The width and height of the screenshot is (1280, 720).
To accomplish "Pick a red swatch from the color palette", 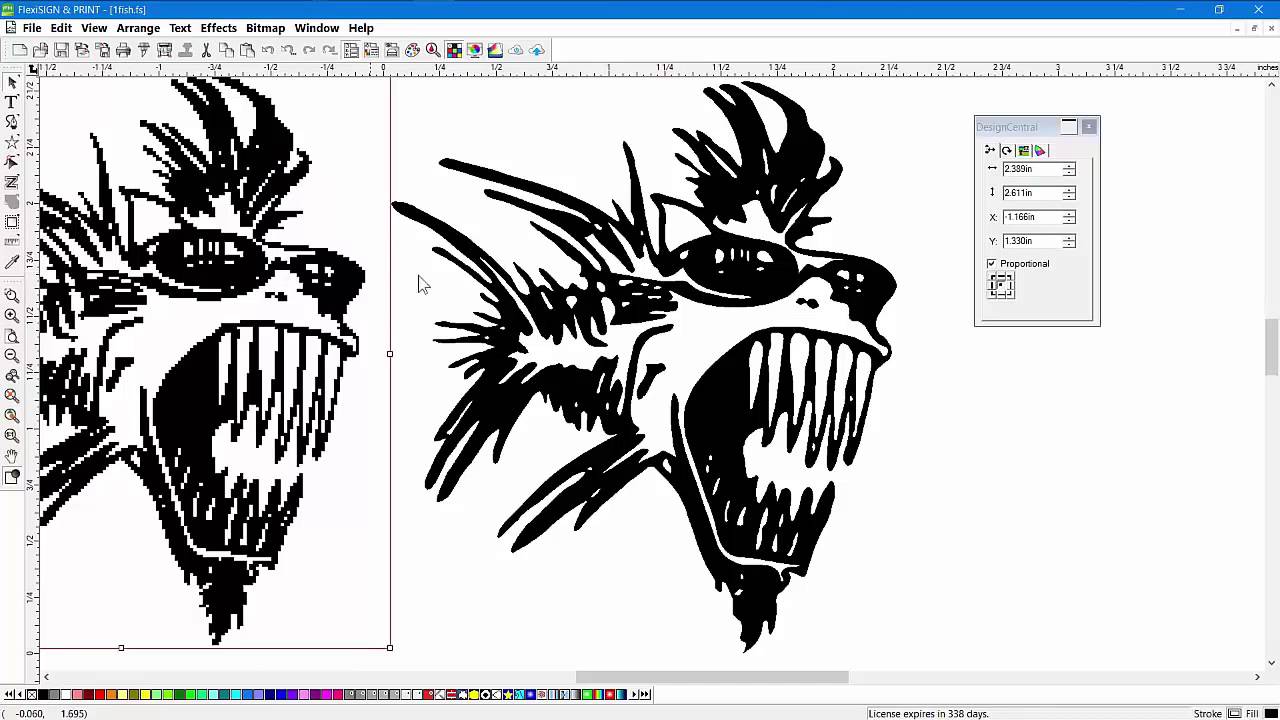I will [99, 694].
